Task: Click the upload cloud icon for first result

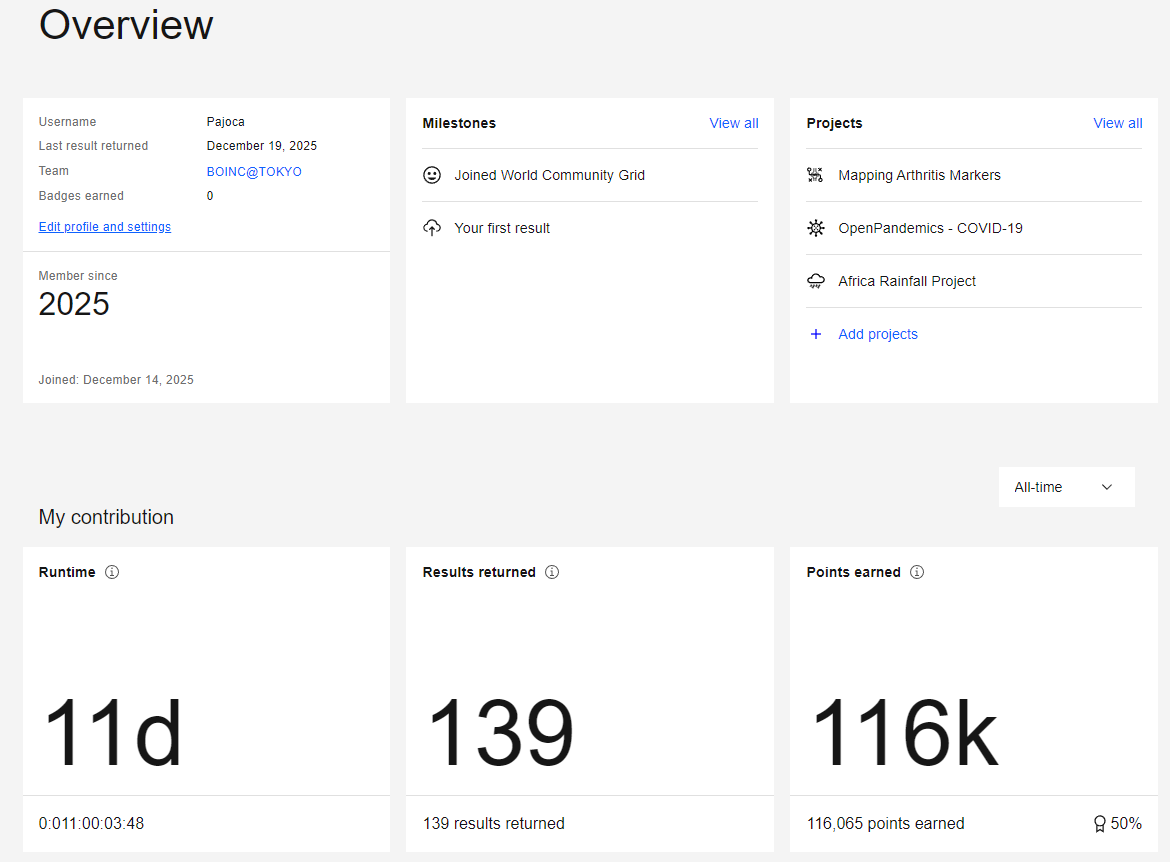Action: pos(432,228)
